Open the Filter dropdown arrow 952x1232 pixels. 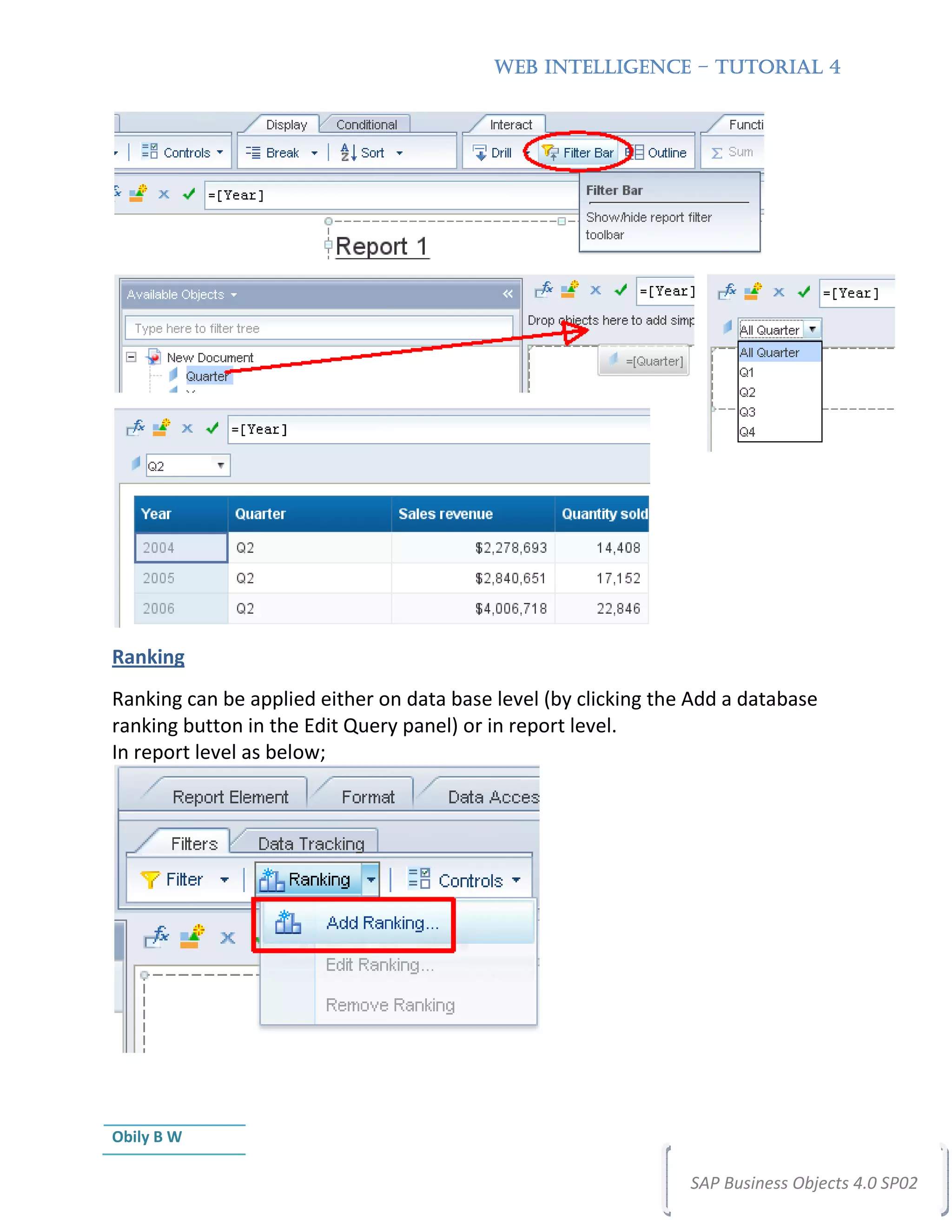click(225, 880)
